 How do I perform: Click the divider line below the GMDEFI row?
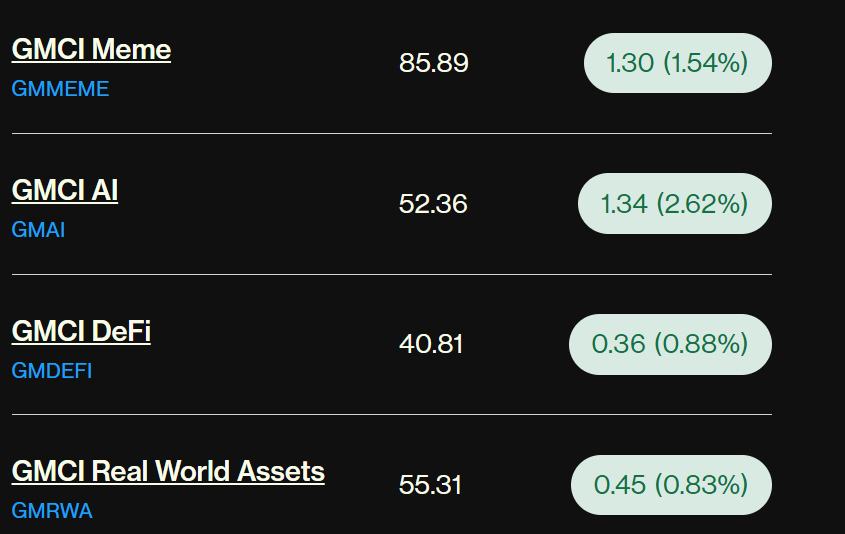391,414
